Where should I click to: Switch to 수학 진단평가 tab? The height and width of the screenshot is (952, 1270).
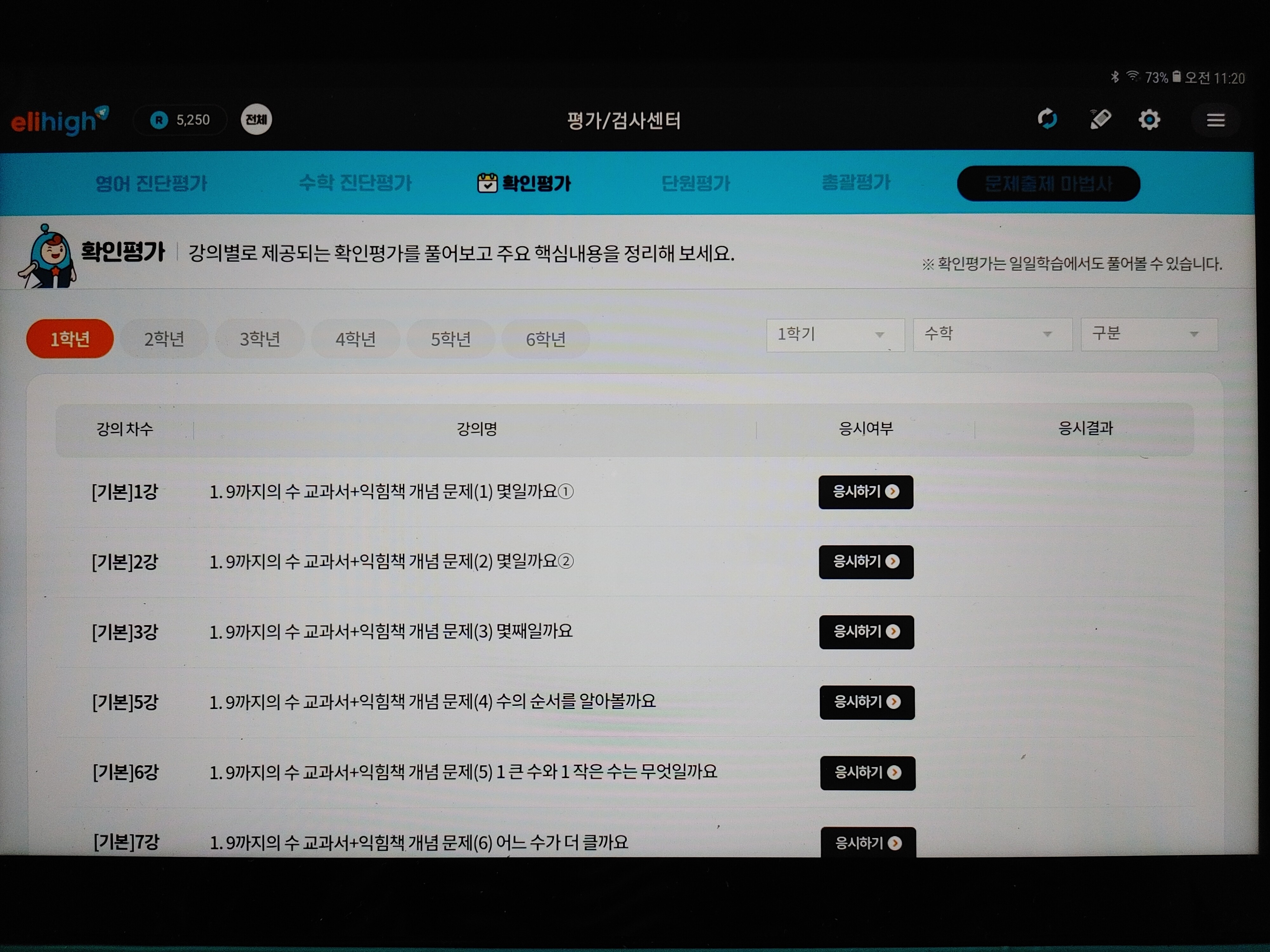coord(355,183)
